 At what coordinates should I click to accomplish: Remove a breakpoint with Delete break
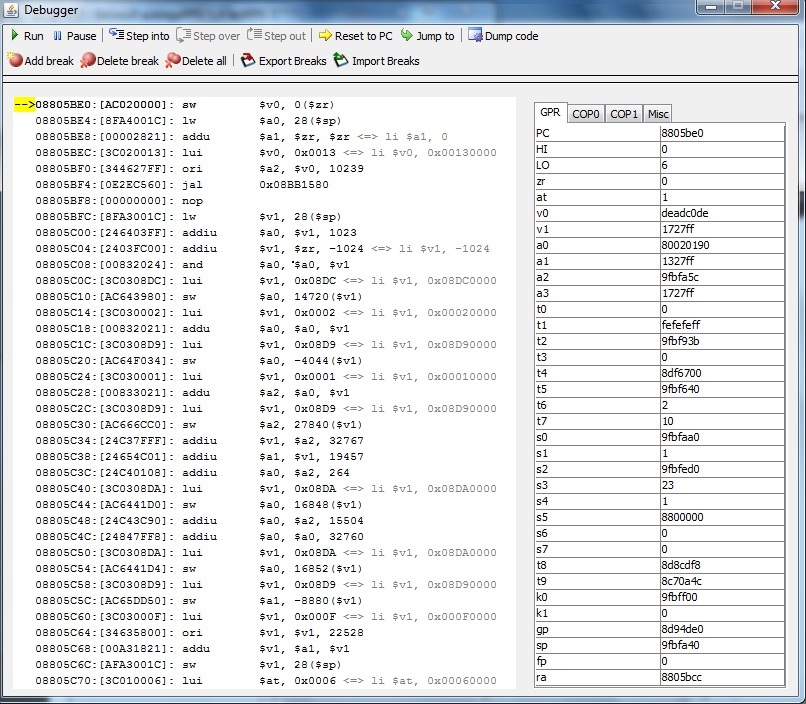[120, 61]
